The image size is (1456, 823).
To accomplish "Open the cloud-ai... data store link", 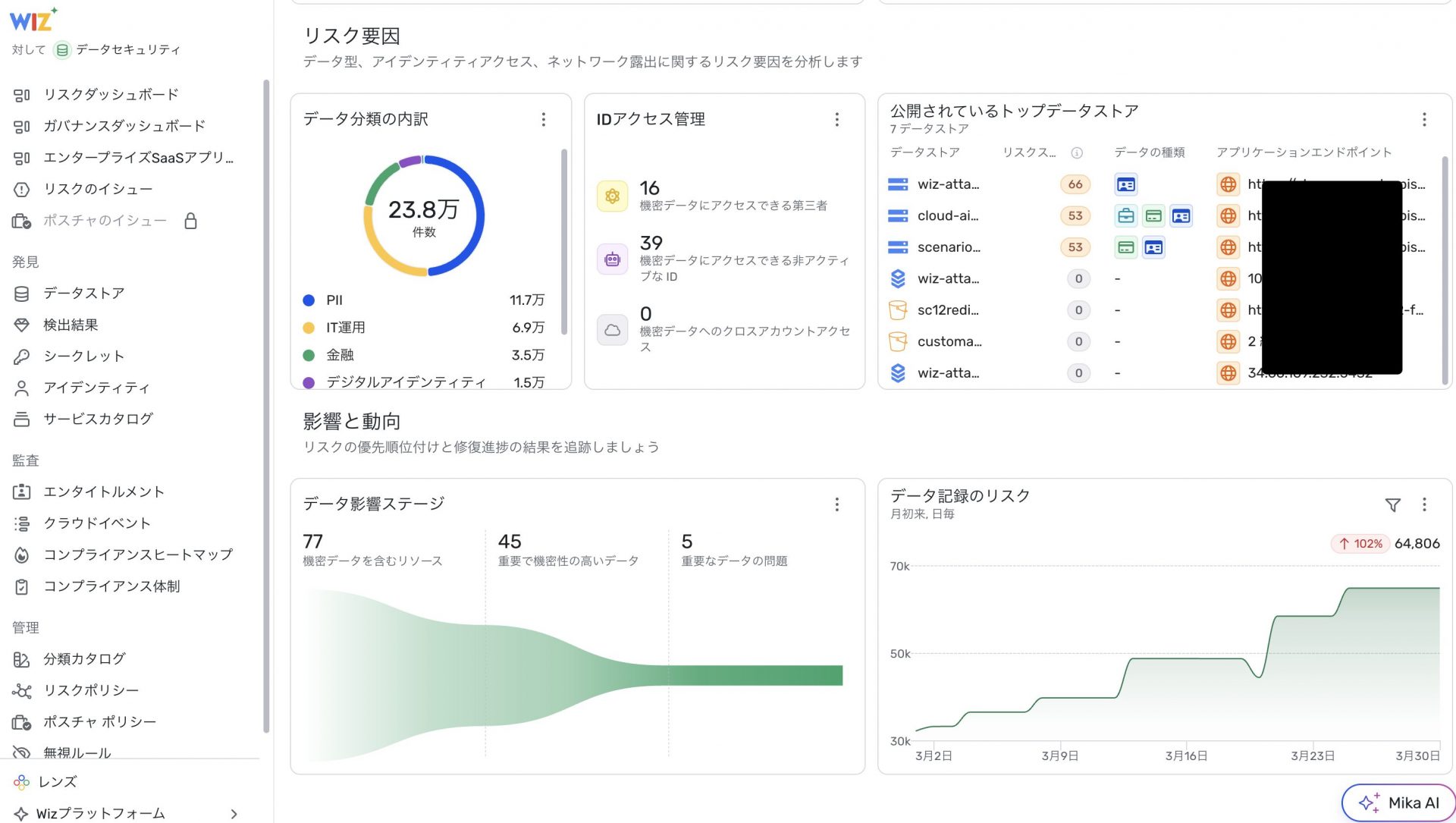I will pyautogui.click(x=947, y=216).
